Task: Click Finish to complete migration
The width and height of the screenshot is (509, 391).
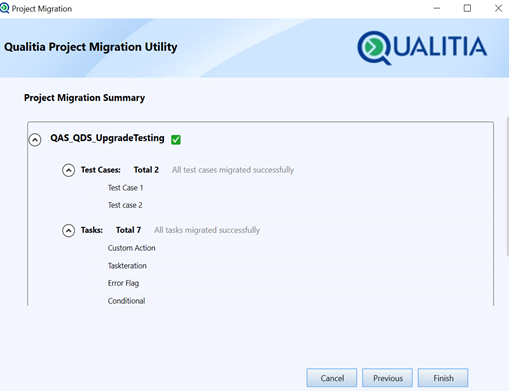Action: (x=443, y=378)
